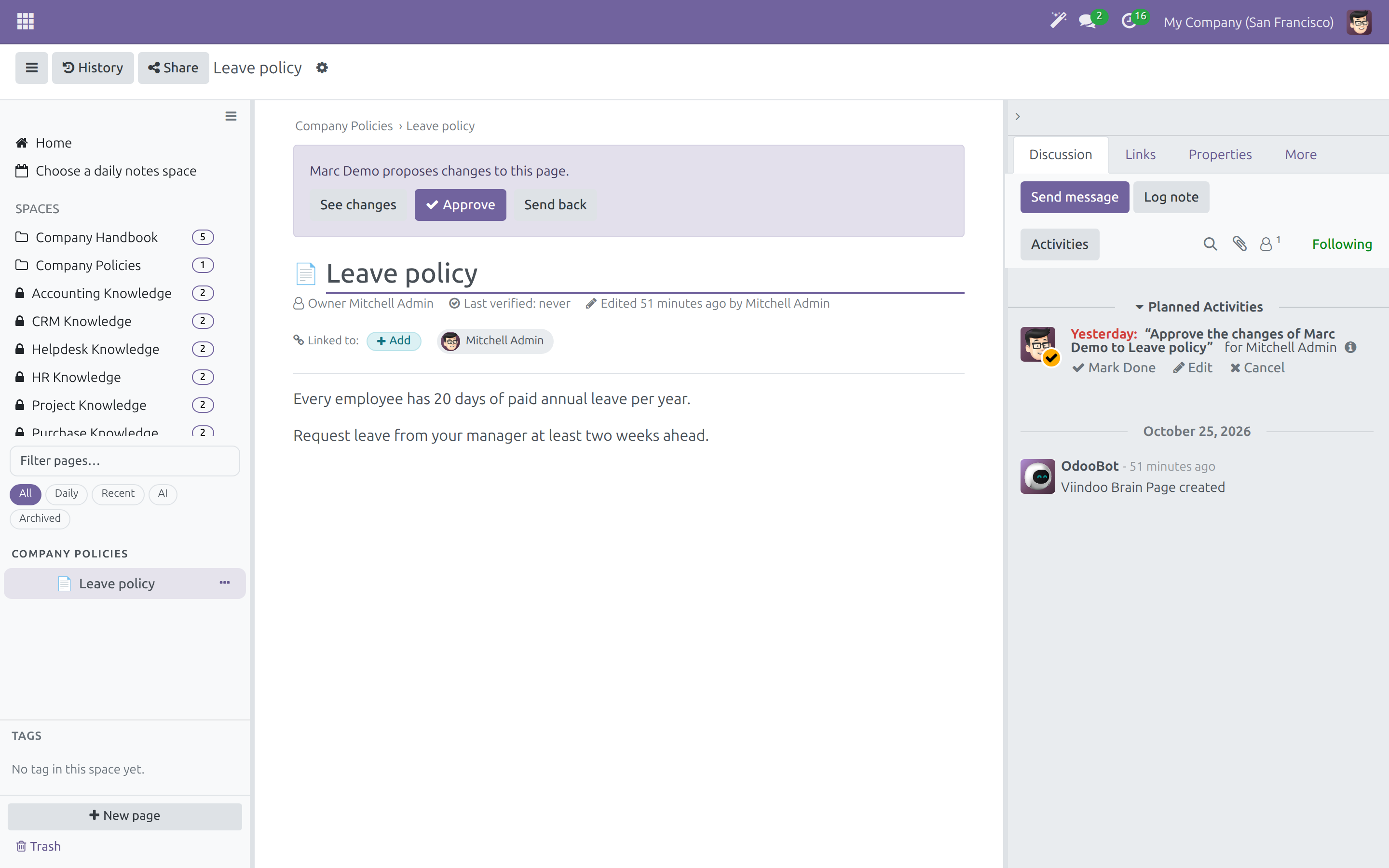Toggle the Following status

click(x=1341, y=244)
